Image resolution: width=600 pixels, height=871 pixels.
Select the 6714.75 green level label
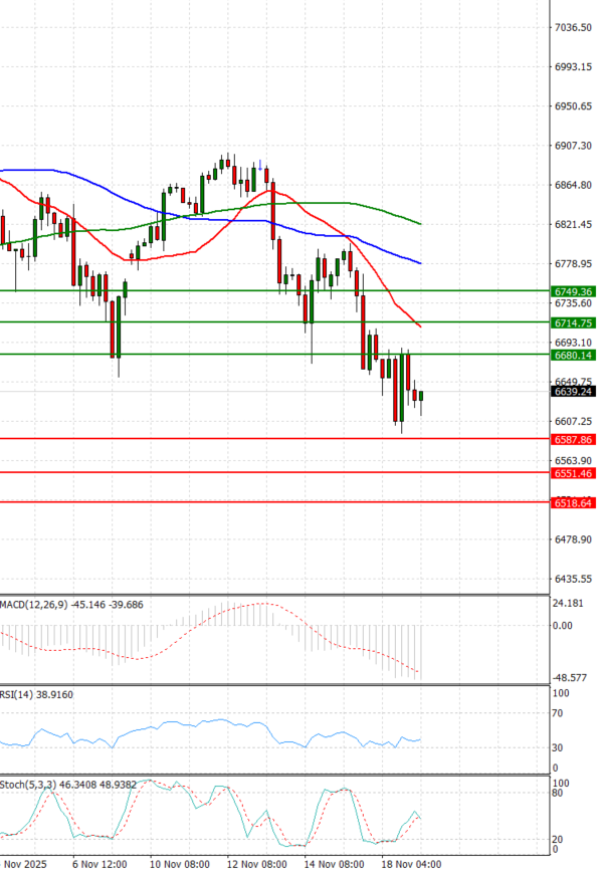[x=572, y=323]
